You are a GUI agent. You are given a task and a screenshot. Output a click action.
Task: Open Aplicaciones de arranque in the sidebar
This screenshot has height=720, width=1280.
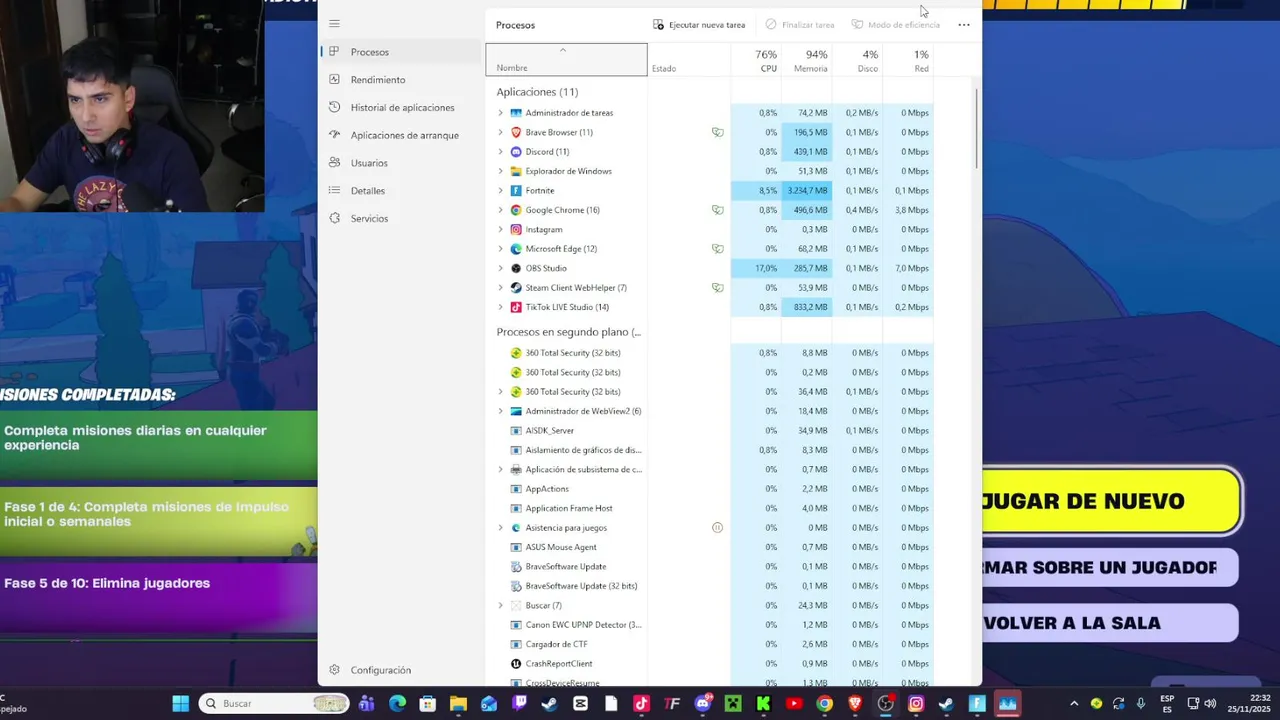tap(400, 135)
